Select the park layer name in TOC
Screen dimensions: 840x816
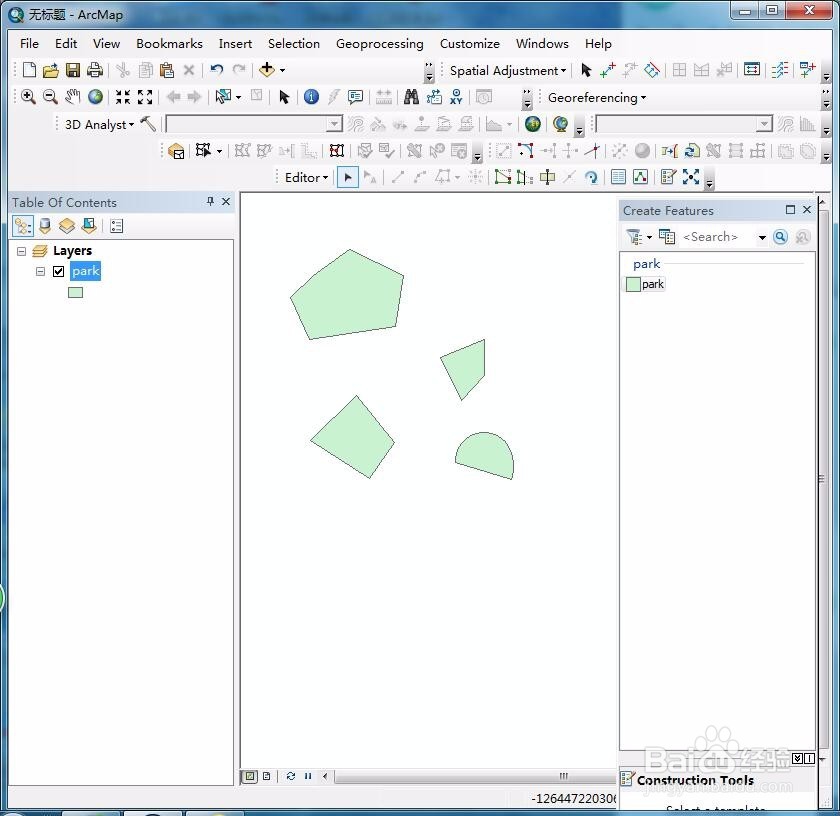click(x=86, y=271)
